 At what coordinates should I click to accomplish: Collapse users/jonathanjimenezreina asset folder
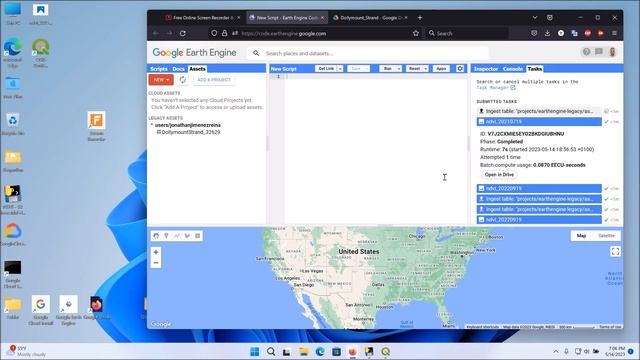[152, 125]
